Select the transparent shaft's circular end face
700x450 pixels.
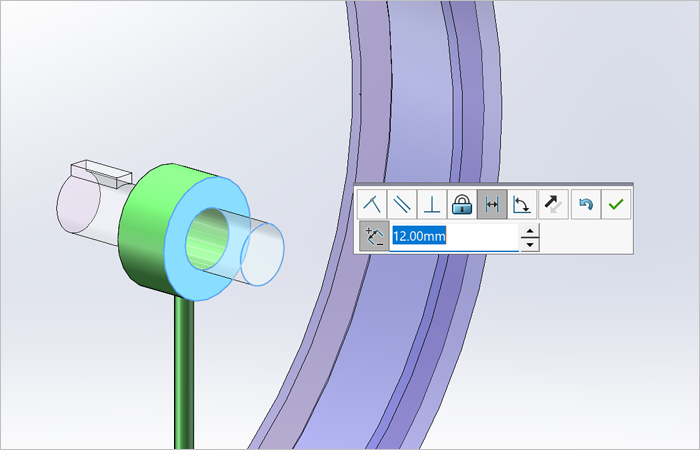tap(262, 255)
